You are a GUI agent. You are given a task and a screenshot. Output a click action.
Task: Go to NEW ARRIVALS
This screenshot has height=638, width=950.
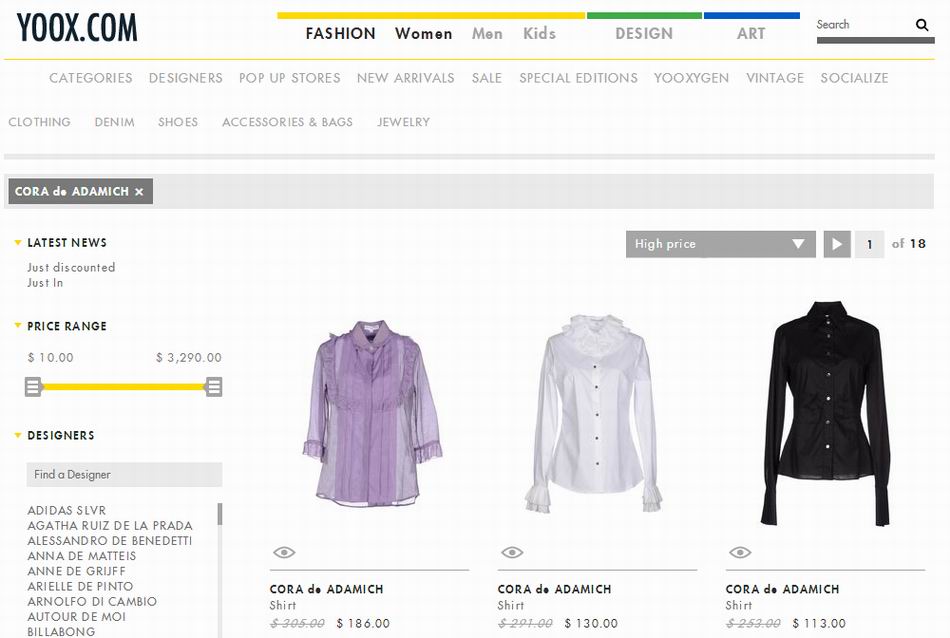(405, 78)
